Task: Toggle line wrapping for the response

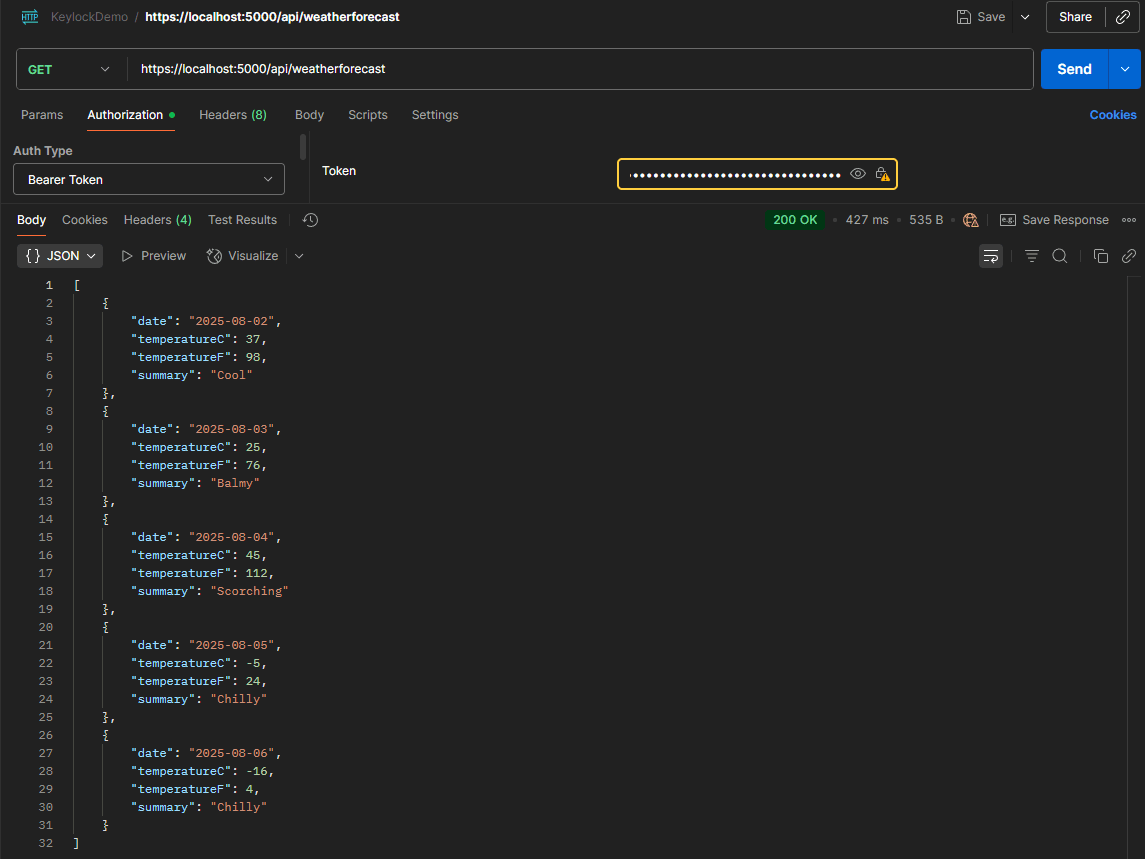Action: click(990, 256)
